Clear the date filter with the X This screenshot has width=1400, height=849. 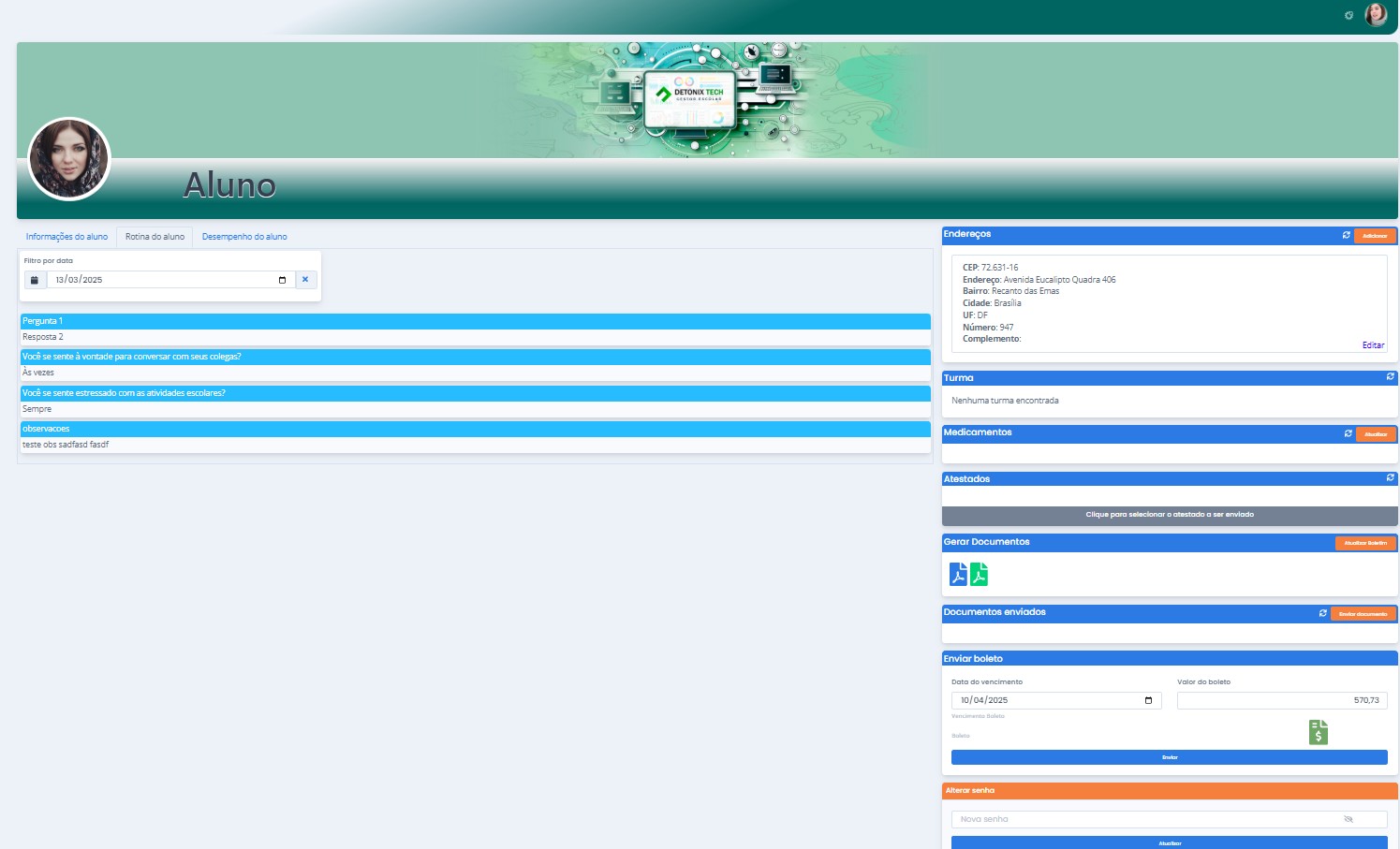305,280
